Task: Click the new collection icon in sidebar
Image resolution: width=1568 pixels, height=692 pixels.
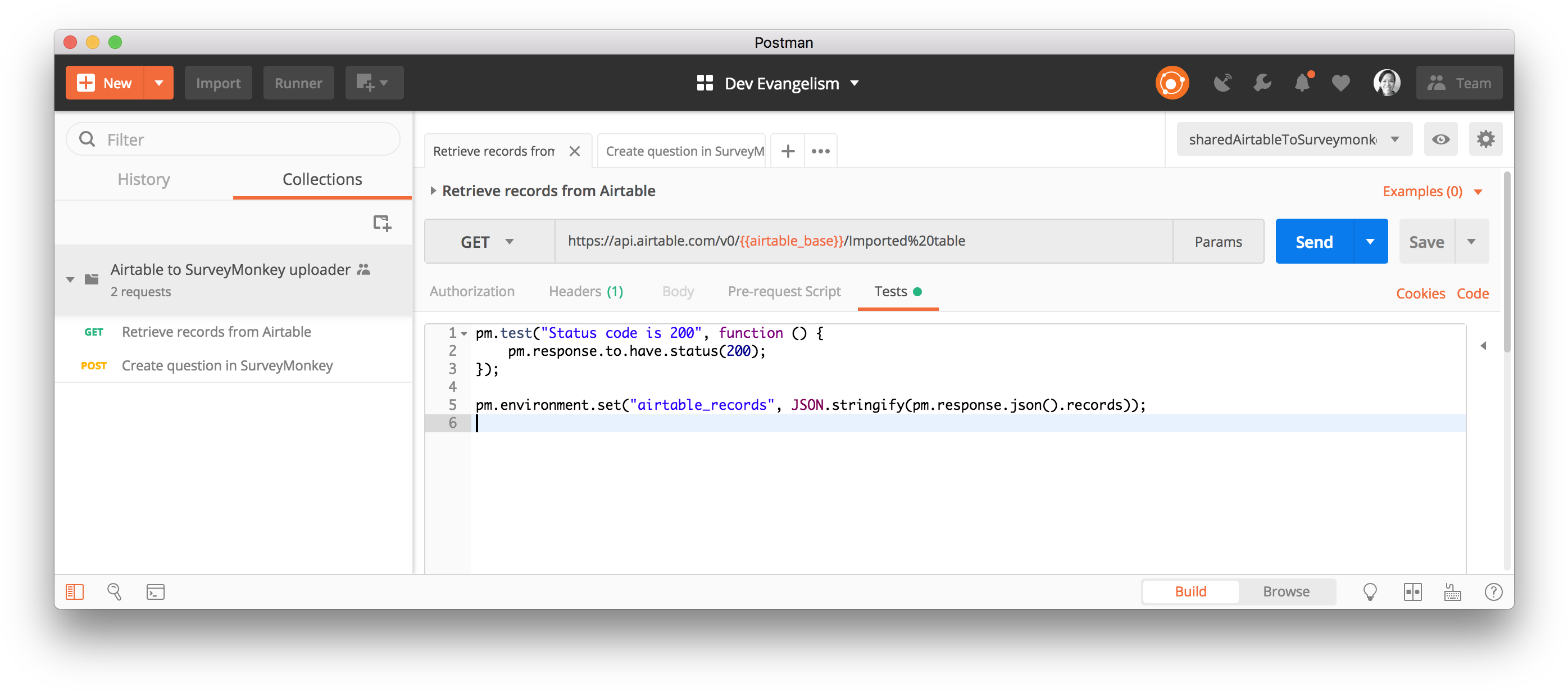Action: [x=381, y=224]
